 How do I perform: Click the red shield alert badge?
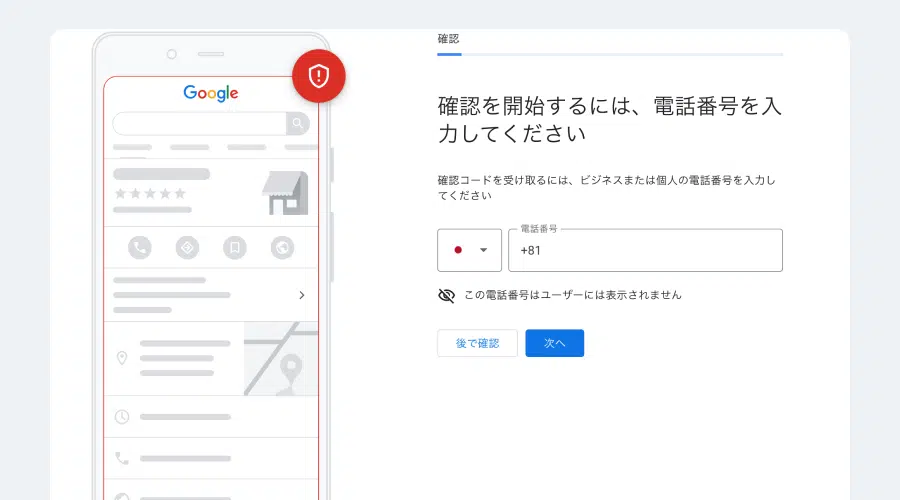click(319, 76)
